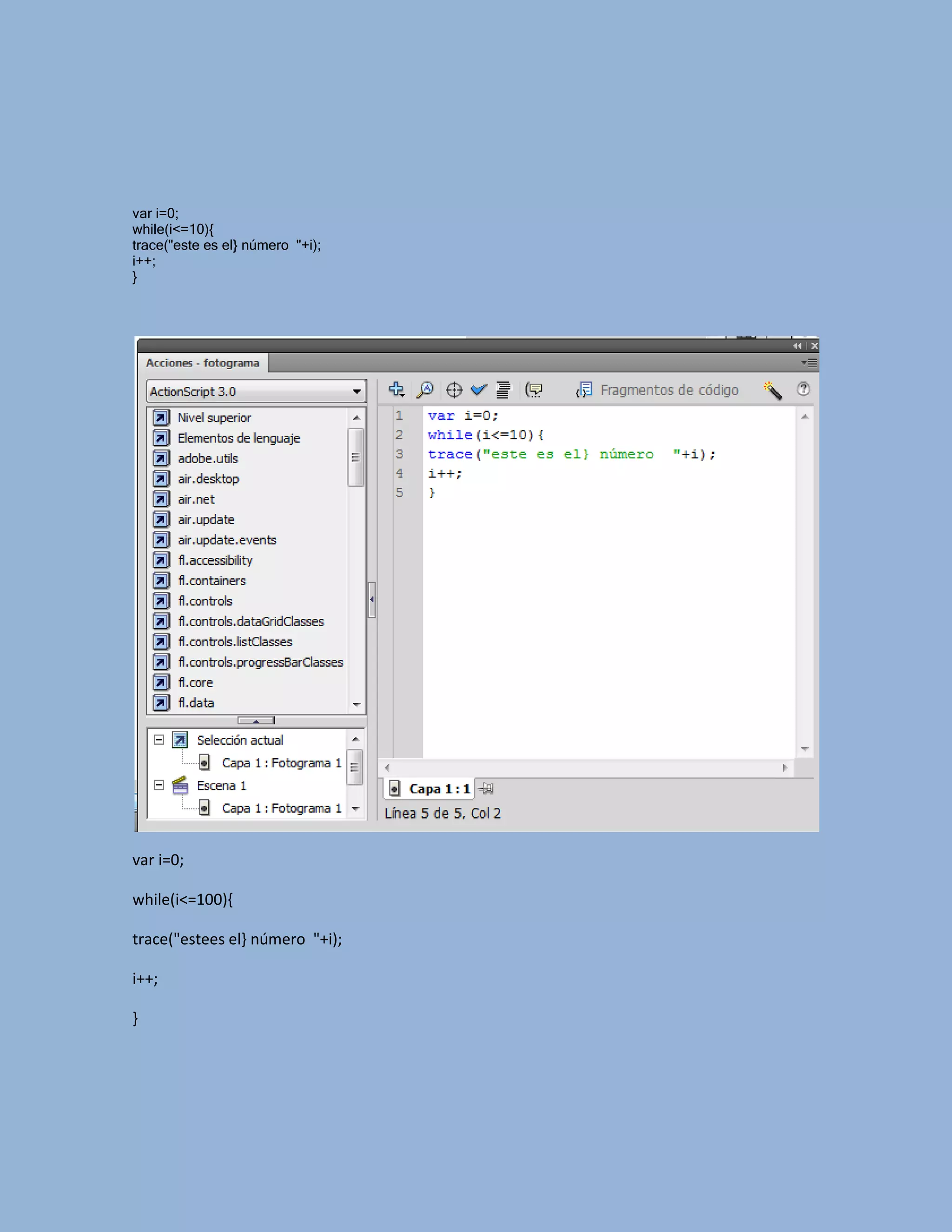Open the ActionScript 3.0 version dropdown
Screen dimensions: 952x1232
(x=357, y=391)
